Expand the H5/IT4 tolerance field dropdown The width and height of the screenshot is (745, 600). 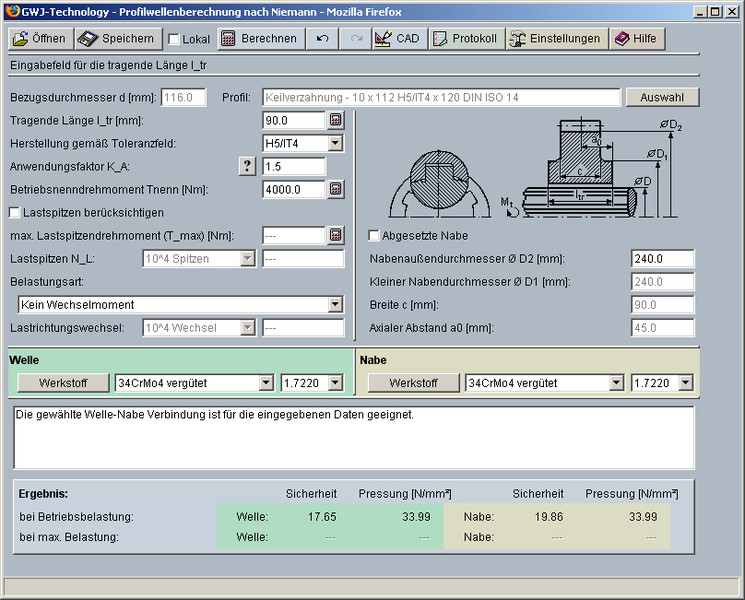coord(335,144)
